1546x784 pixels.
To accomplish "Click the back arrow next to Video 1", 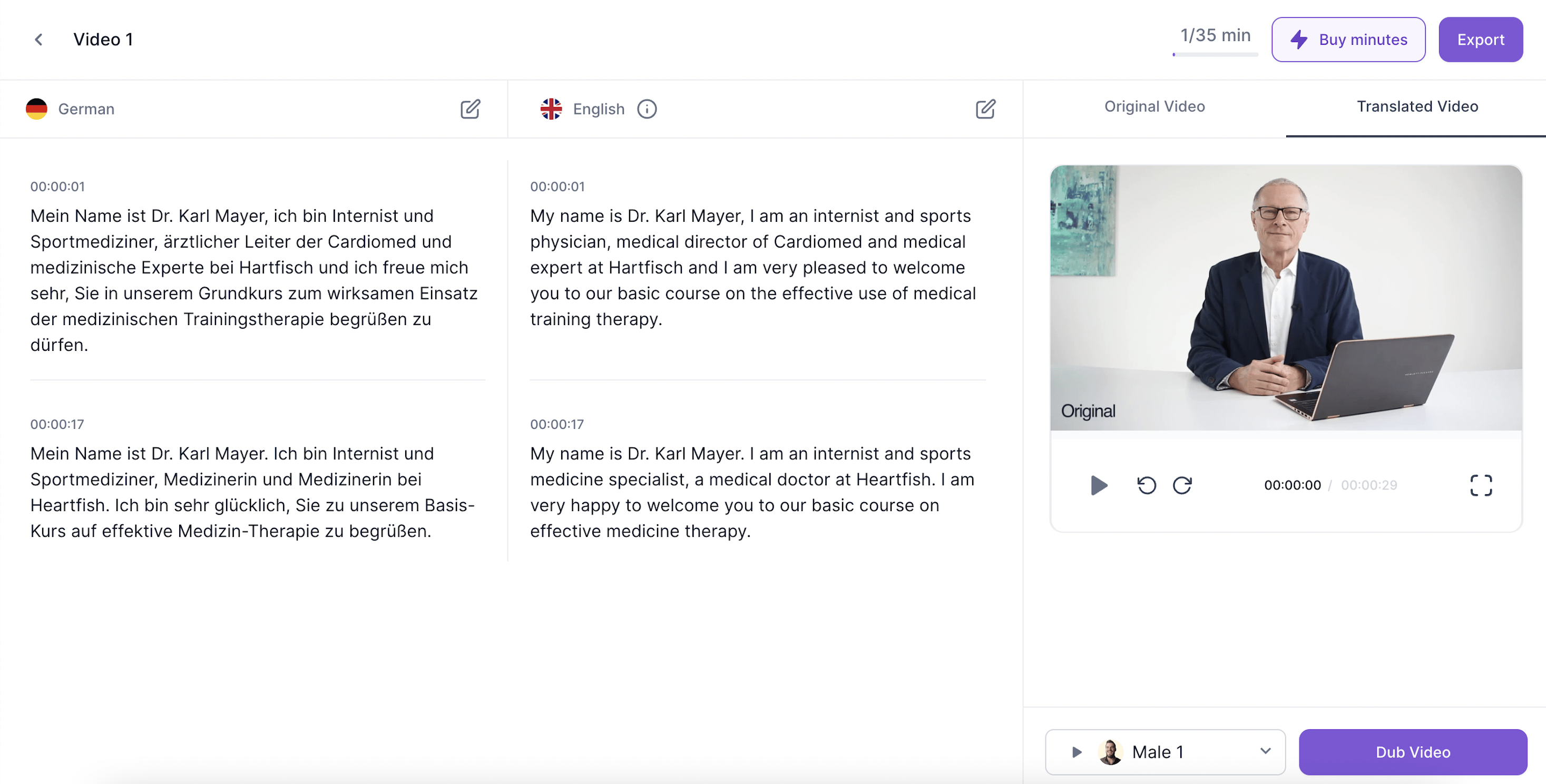I will (39, 40).
